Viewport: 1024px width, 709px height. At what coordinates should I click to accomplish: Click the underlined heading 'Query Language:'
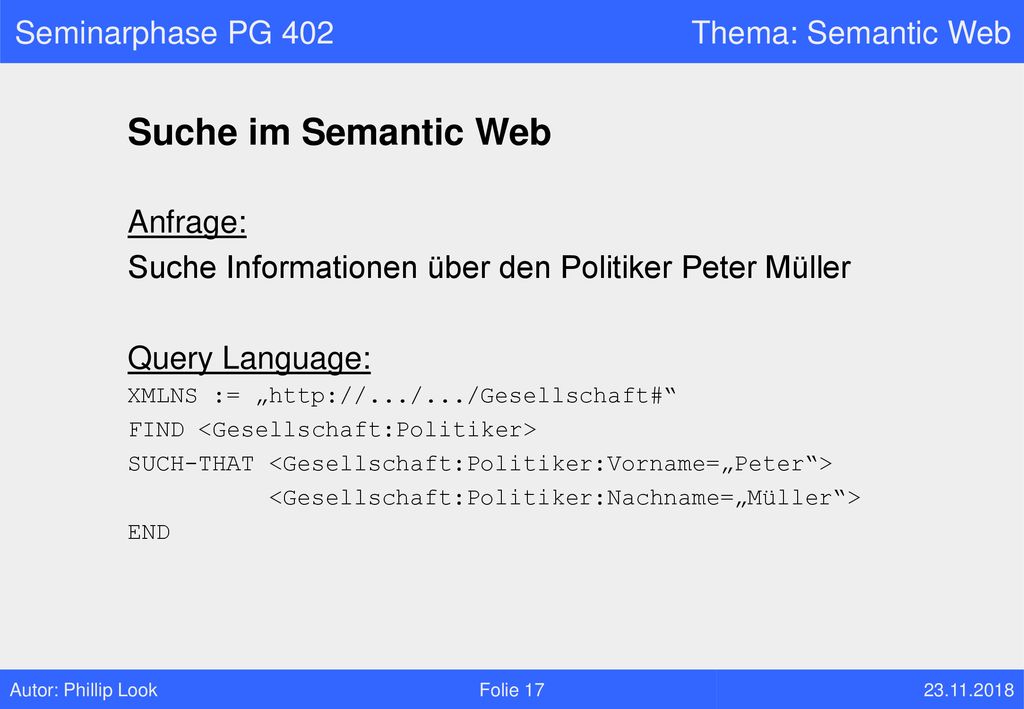(x=249, y=358)
